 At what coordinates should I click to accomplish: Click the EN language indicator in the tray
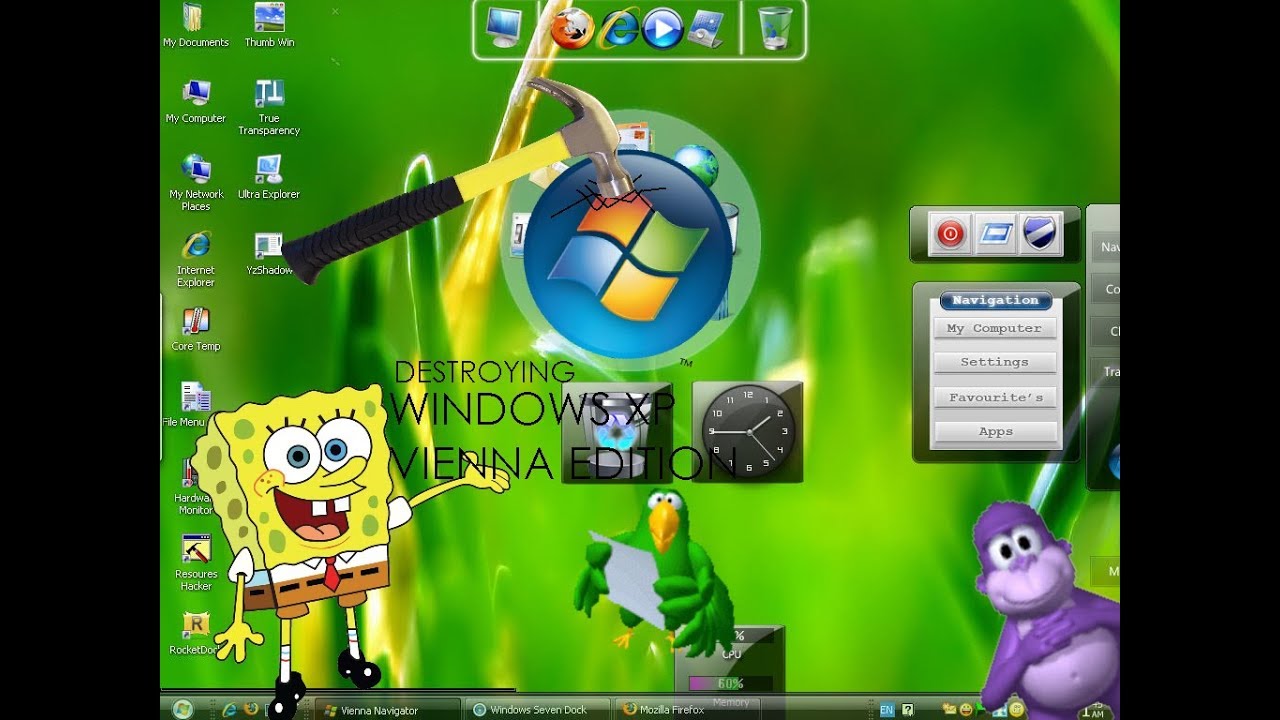click(x=887, y=710)
